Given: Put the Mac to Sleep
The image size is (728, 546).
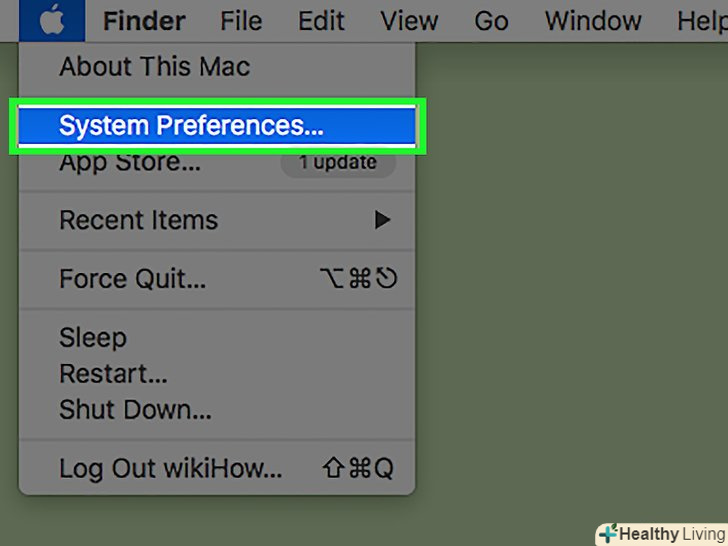Looking at the screenshot, I should tap(93, 338).
